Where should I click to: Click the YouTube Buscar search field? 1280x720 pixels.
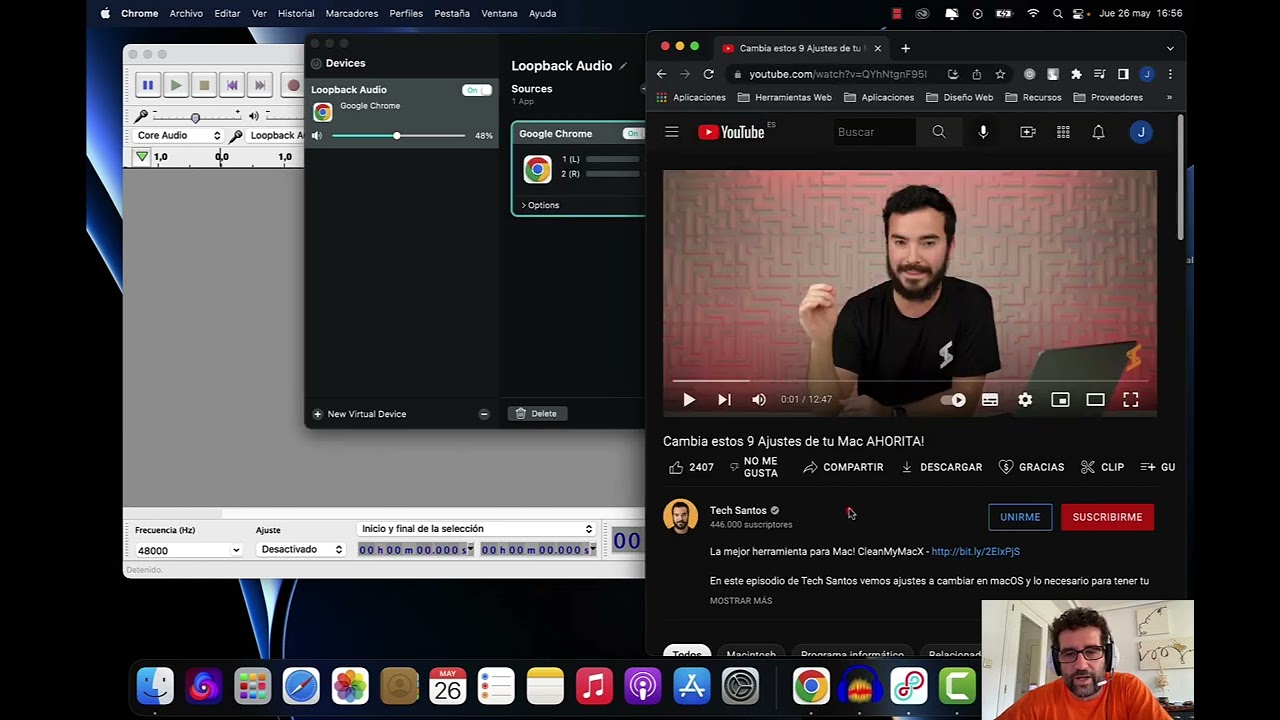click(875, 132)
